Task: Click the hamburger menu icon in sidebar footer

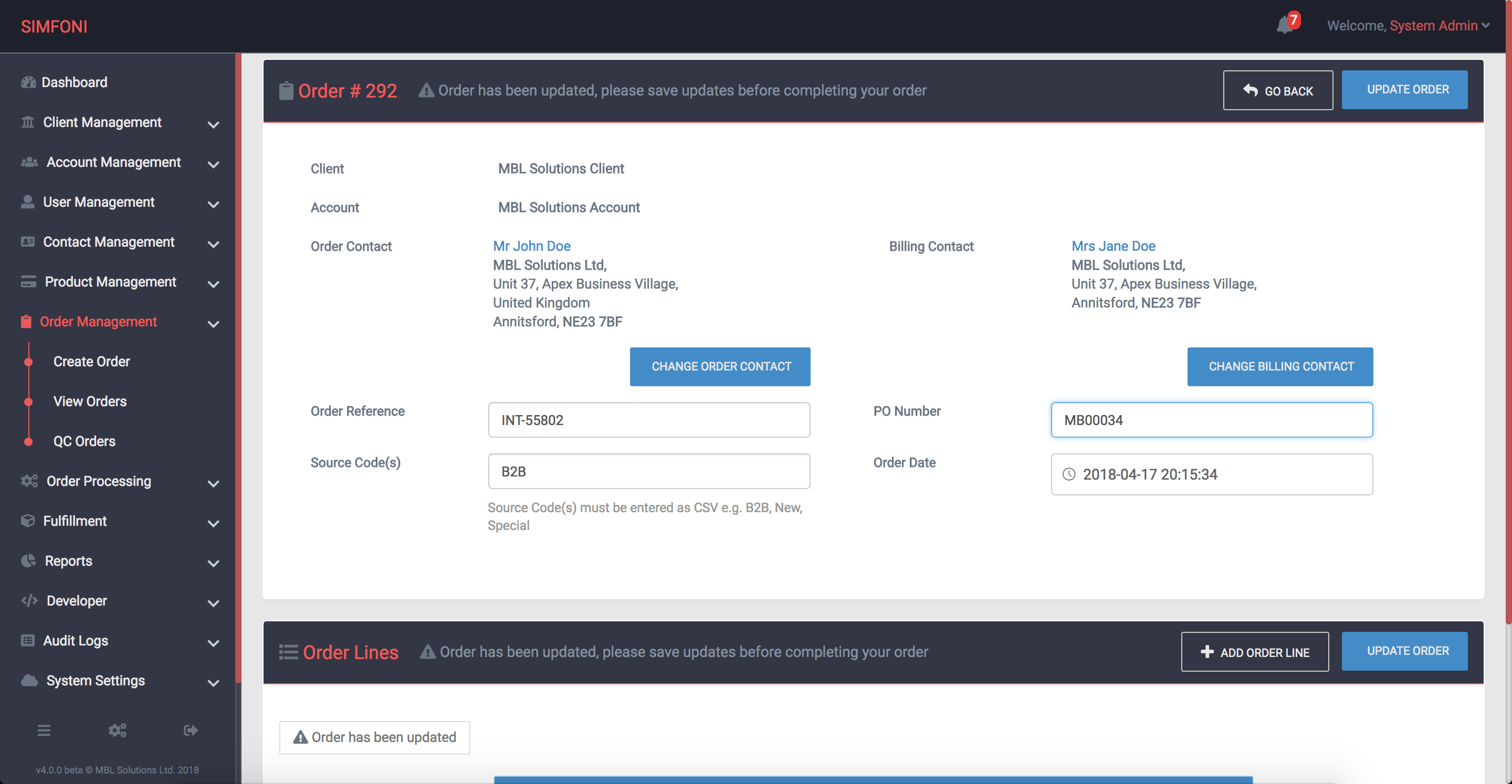Action: 44,730
